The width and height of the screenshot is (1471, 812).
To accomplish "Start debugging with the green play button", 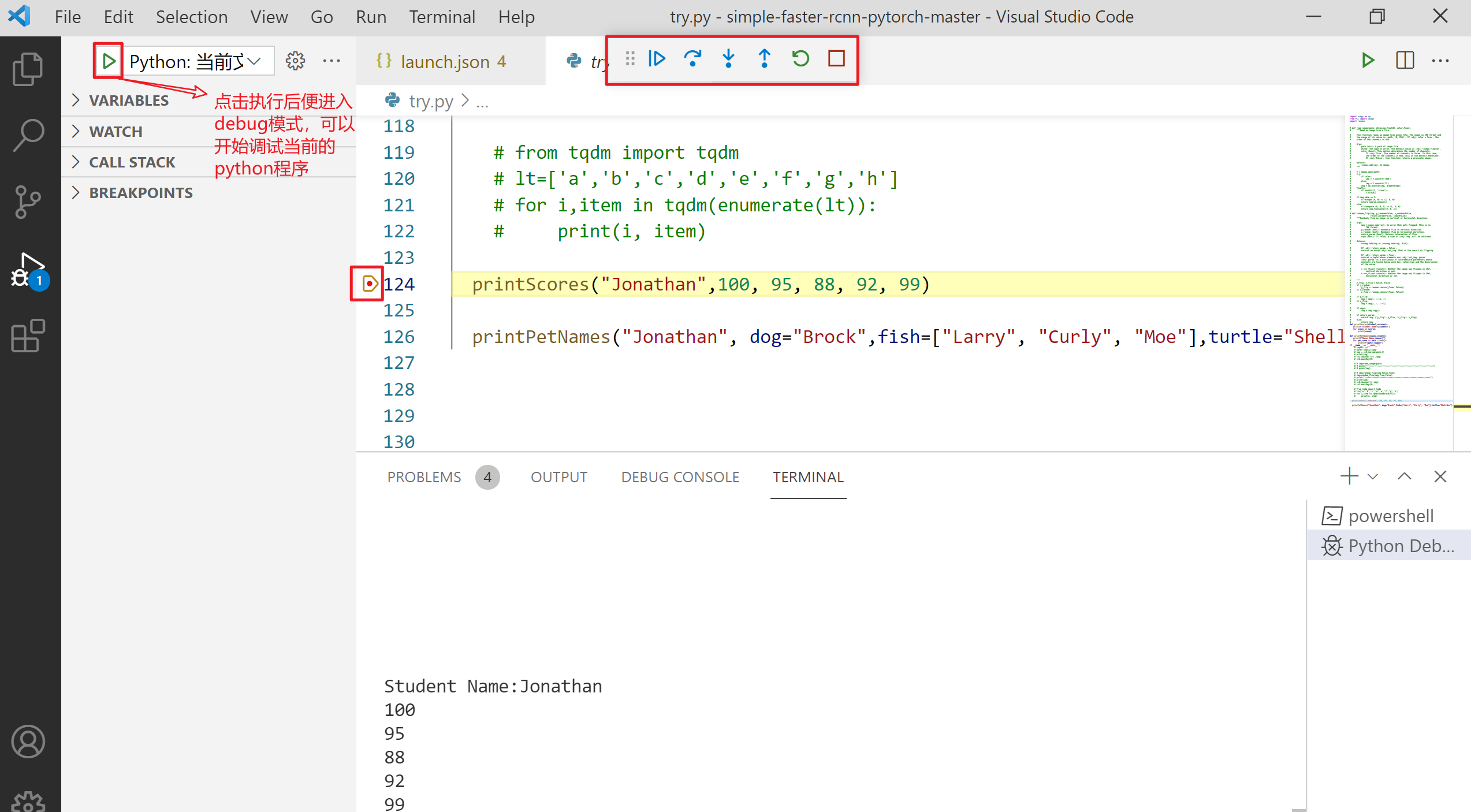I will point(109,61).
